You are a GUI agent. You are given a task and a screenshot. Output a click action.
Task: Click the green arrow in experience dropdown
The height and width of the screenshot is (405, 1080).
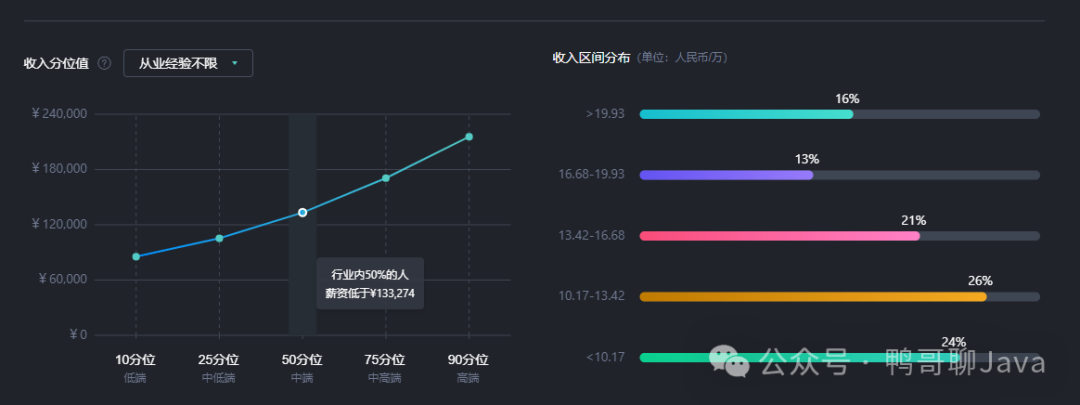(234, 63)
